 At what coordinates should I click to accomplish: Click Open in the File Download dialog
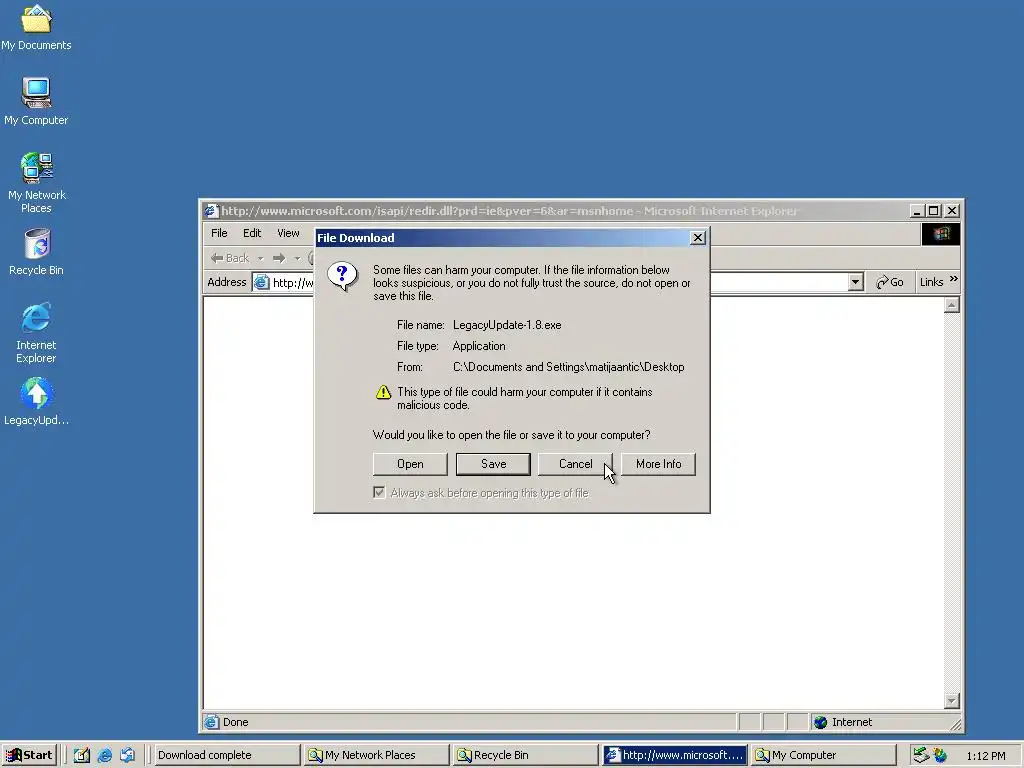point(410,464)
